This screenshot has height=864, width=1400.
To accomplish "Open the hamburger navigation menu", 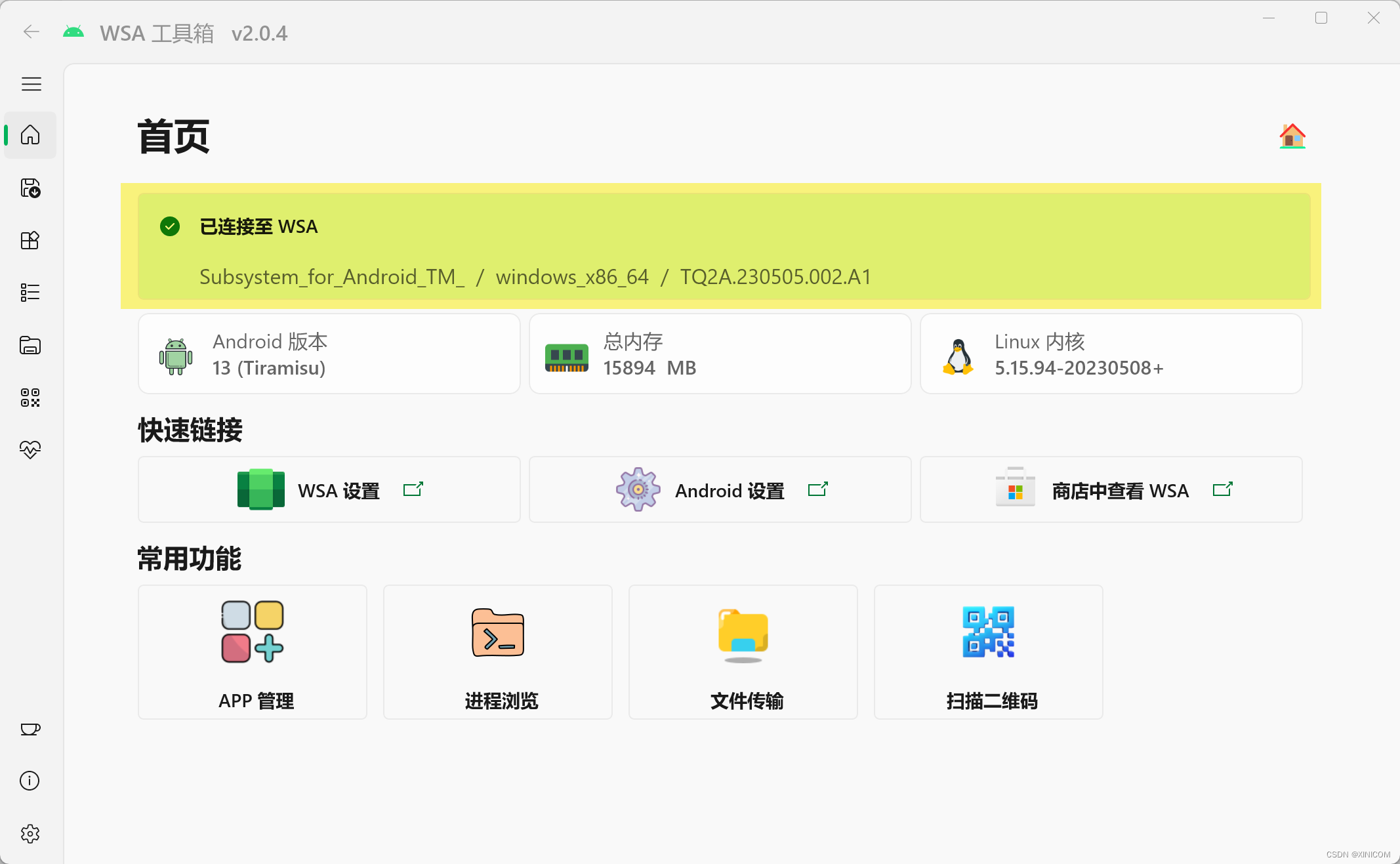I will 31,84.
